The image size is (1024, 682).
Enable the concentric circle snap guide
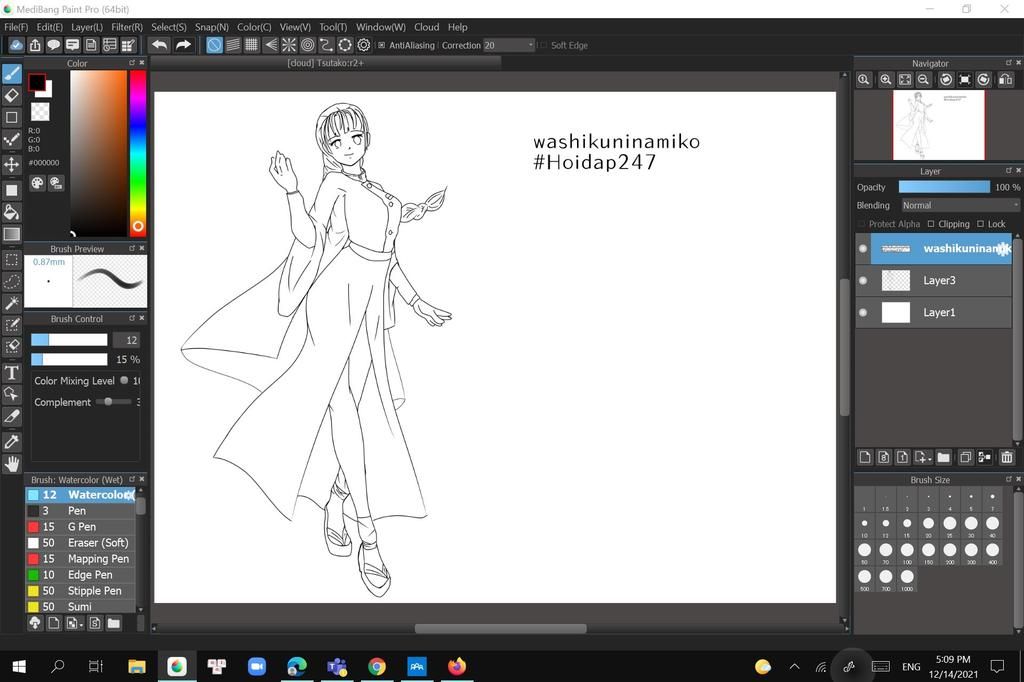coord(308,45)
